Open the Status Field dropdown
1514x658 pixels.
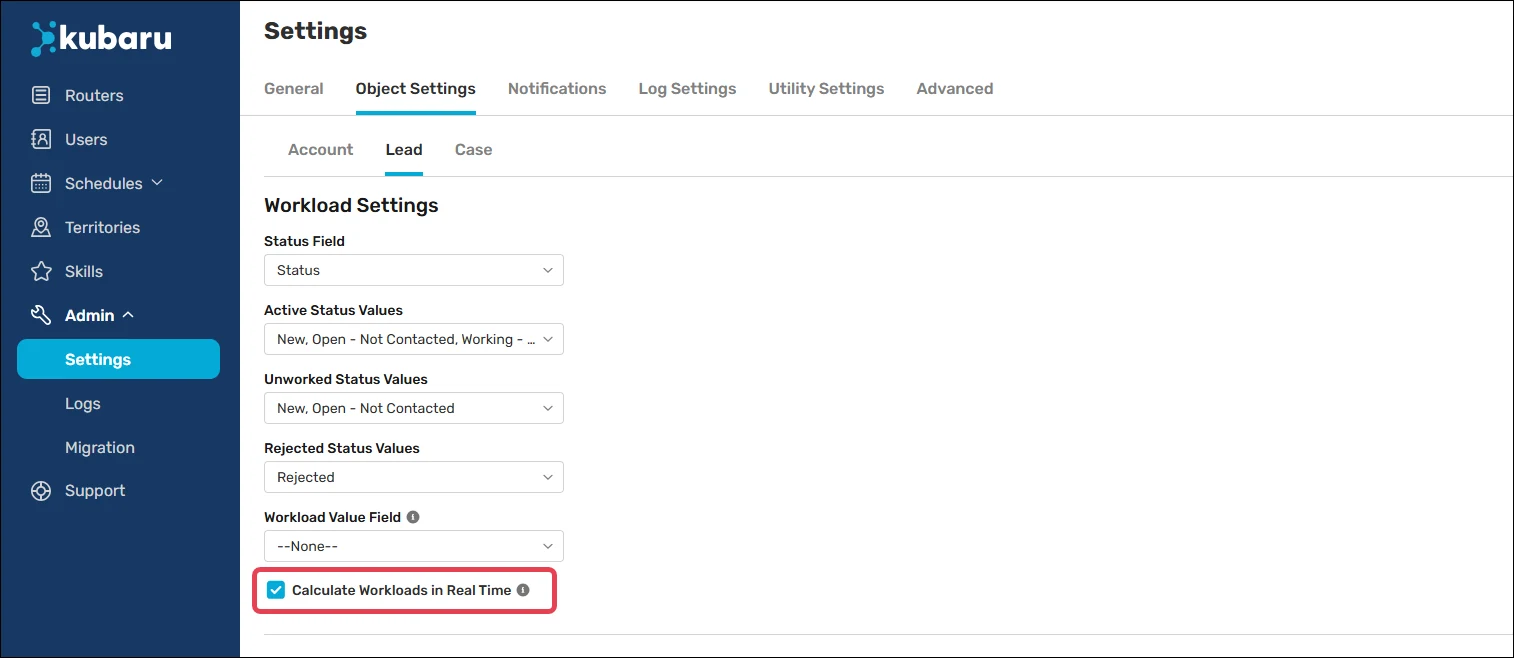[x=414, y=270]
